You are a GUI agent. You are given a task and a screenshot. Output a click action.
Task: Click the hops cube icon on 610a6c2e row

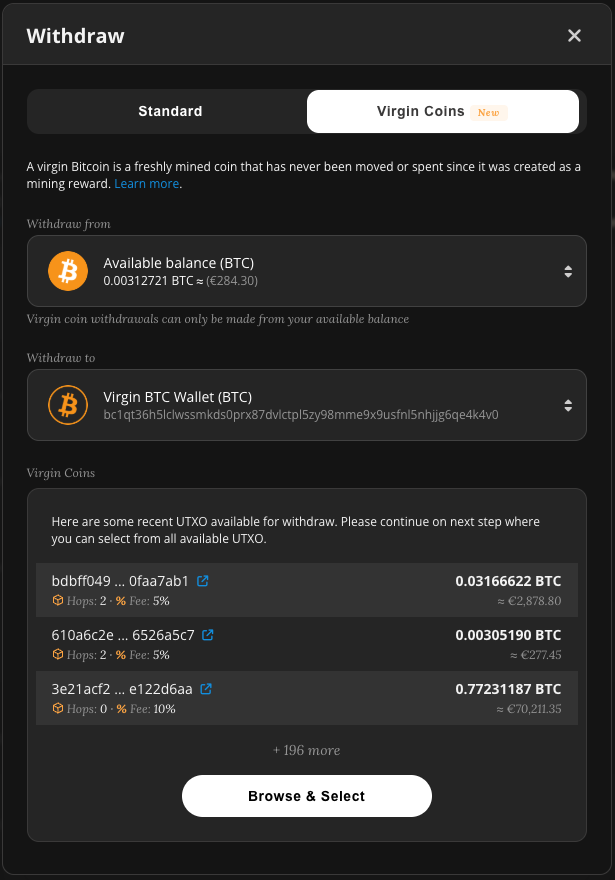coord(57,655)
